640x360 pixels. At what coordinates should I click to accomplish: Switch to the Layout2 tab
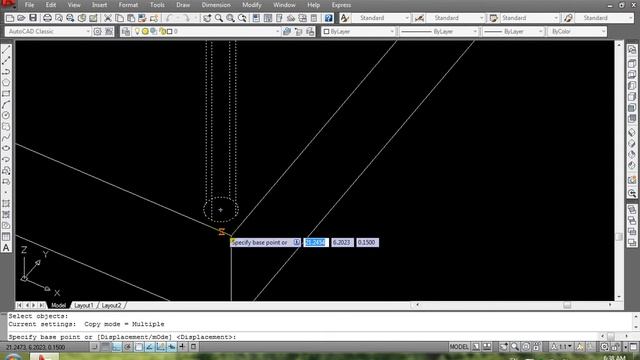point(111,305)
